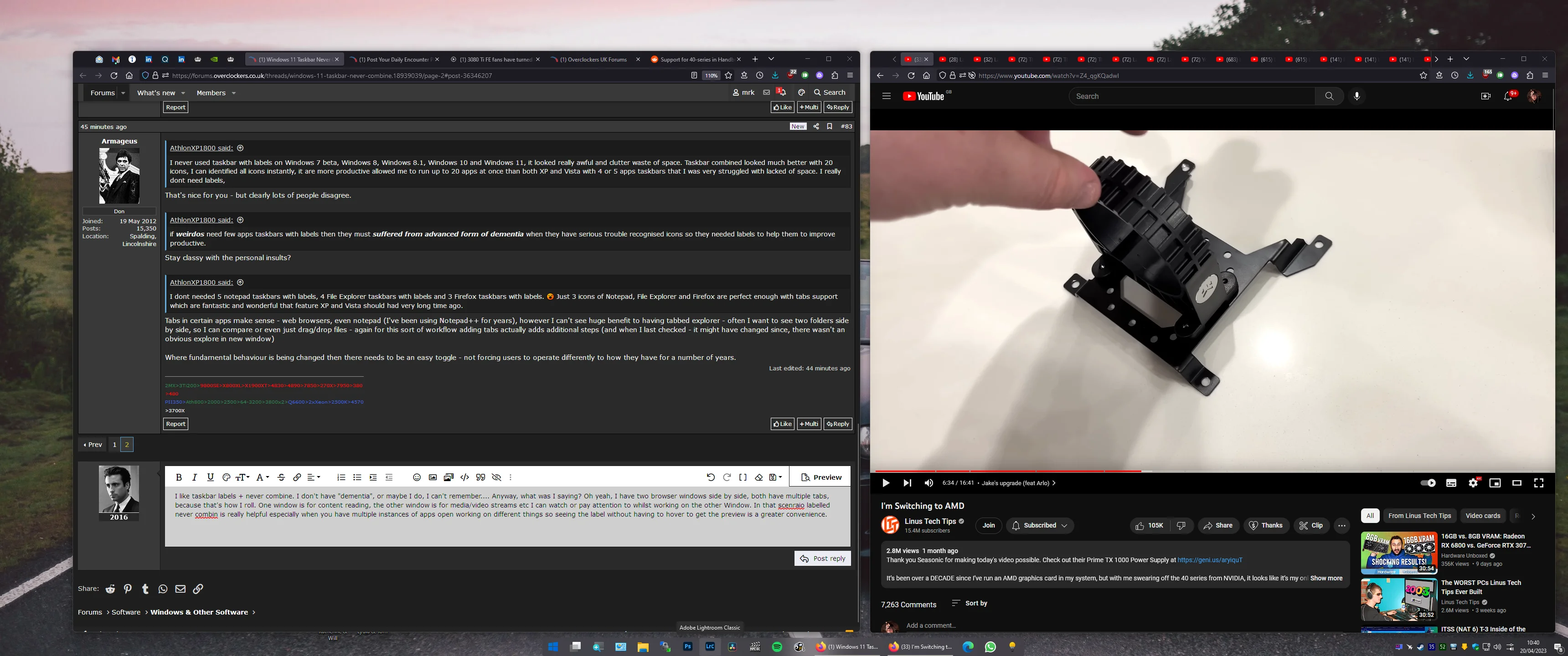Click Preview button in editor
The image size is (1568, 656).
pos(820,477)
